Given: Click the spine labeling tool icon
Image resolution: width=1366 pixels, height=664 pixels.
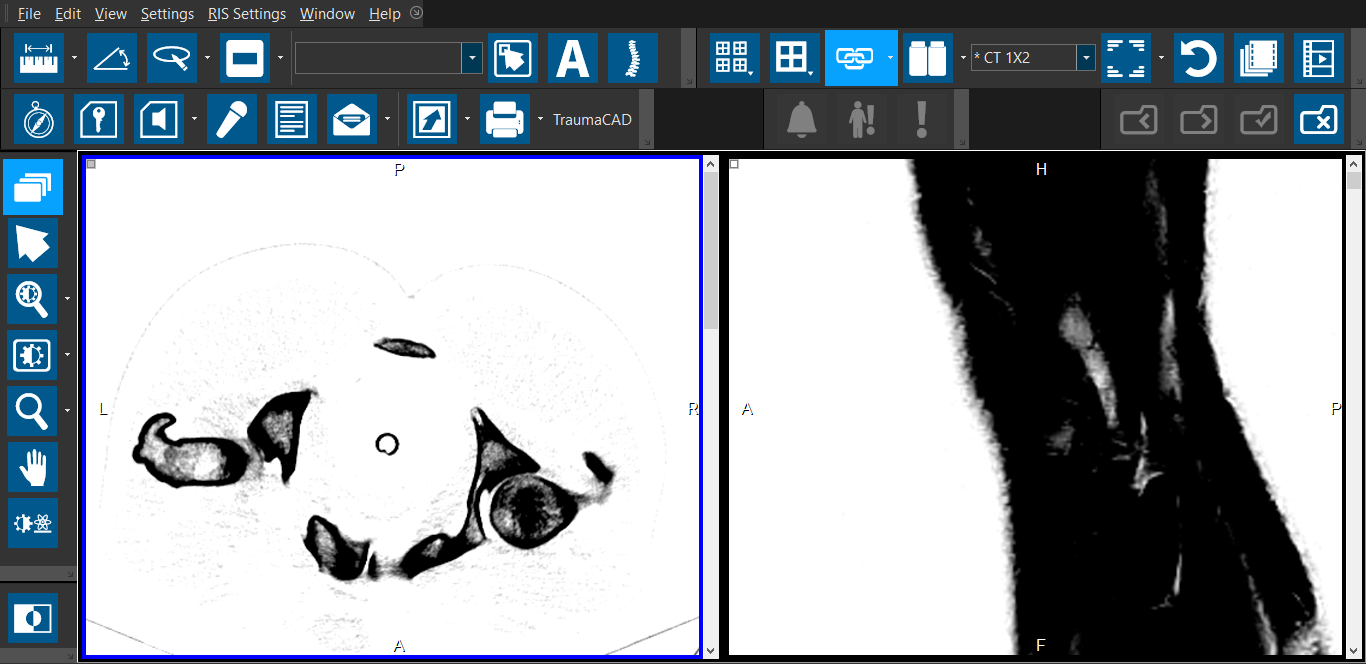Looking at the screenshot, I should point(632,59).
